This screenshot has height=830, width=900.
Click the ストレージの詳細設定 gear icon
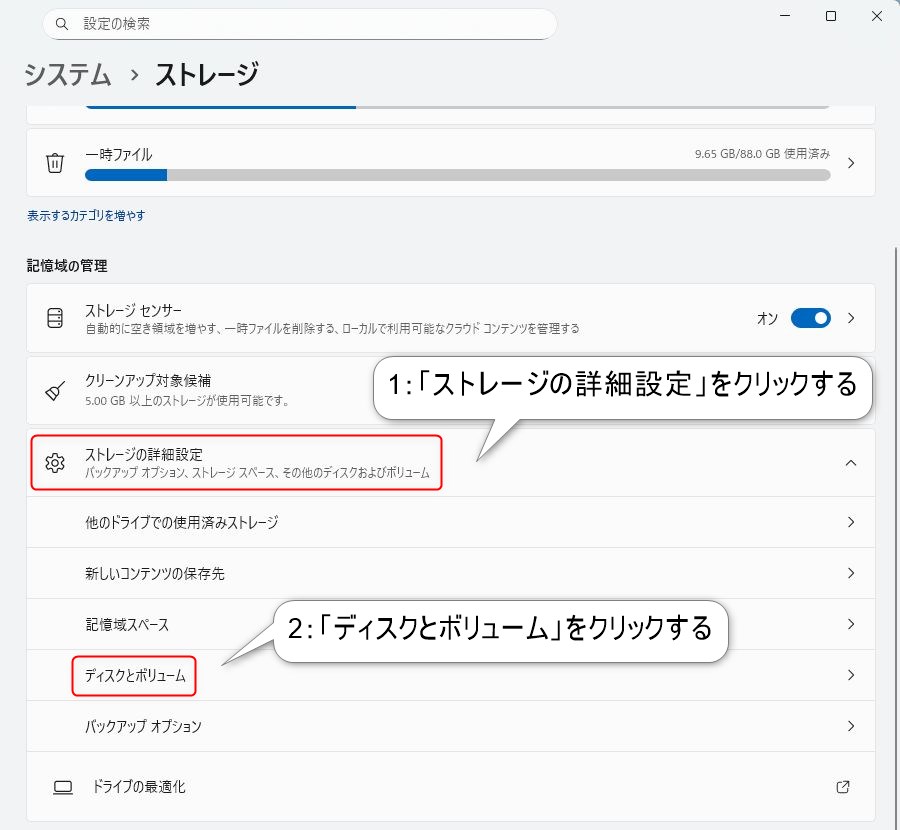55,463
